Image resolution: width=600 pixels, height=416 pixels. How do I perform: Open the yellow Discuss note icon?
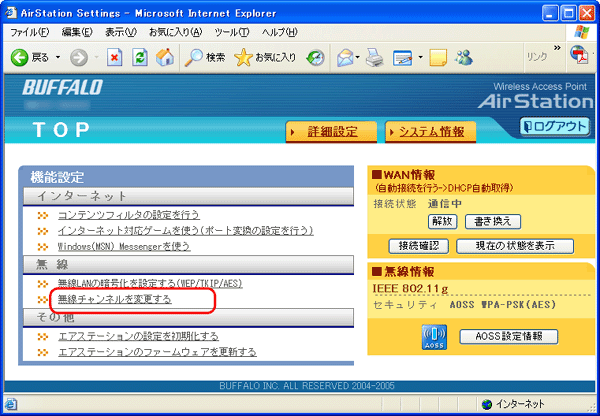438,58
